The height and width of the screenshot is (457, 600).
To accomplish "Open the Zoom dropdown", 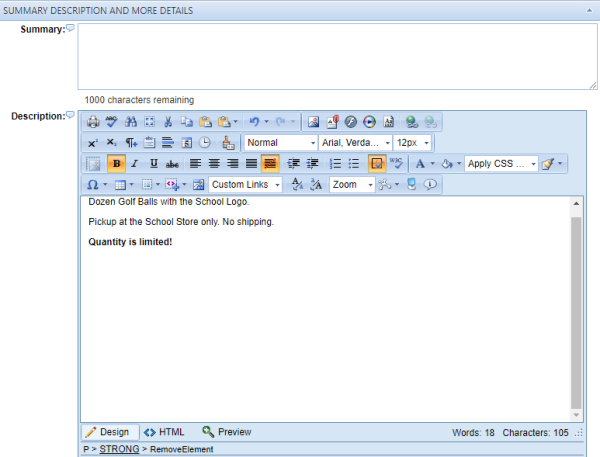I will click(352, 184).
